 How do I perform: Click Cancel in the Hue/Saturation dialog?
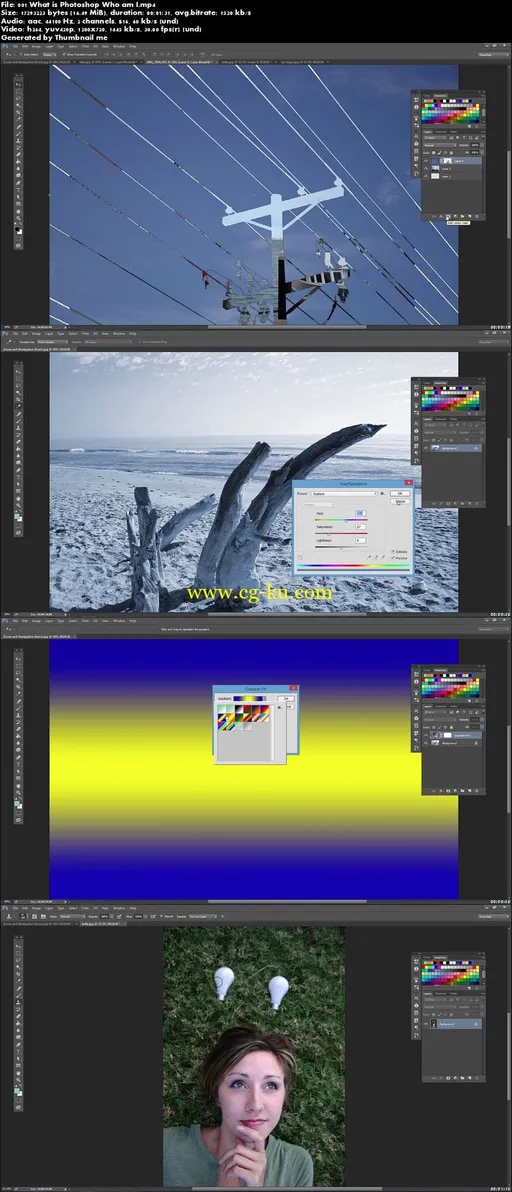pos(400,501)
